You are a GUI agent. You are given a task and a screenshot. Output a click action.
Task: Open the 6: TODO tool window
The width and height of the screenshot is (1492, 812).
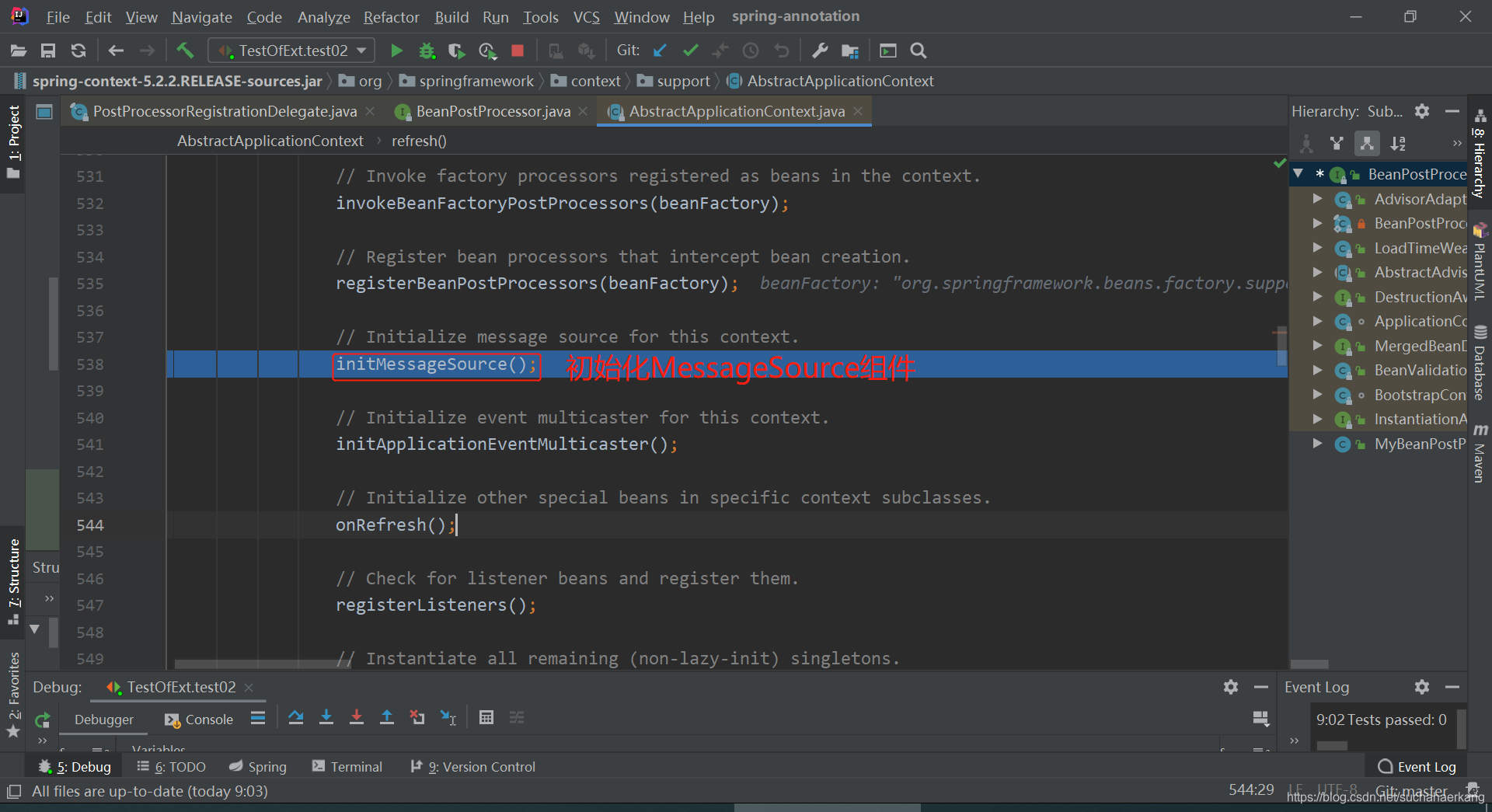pos(171,767)
